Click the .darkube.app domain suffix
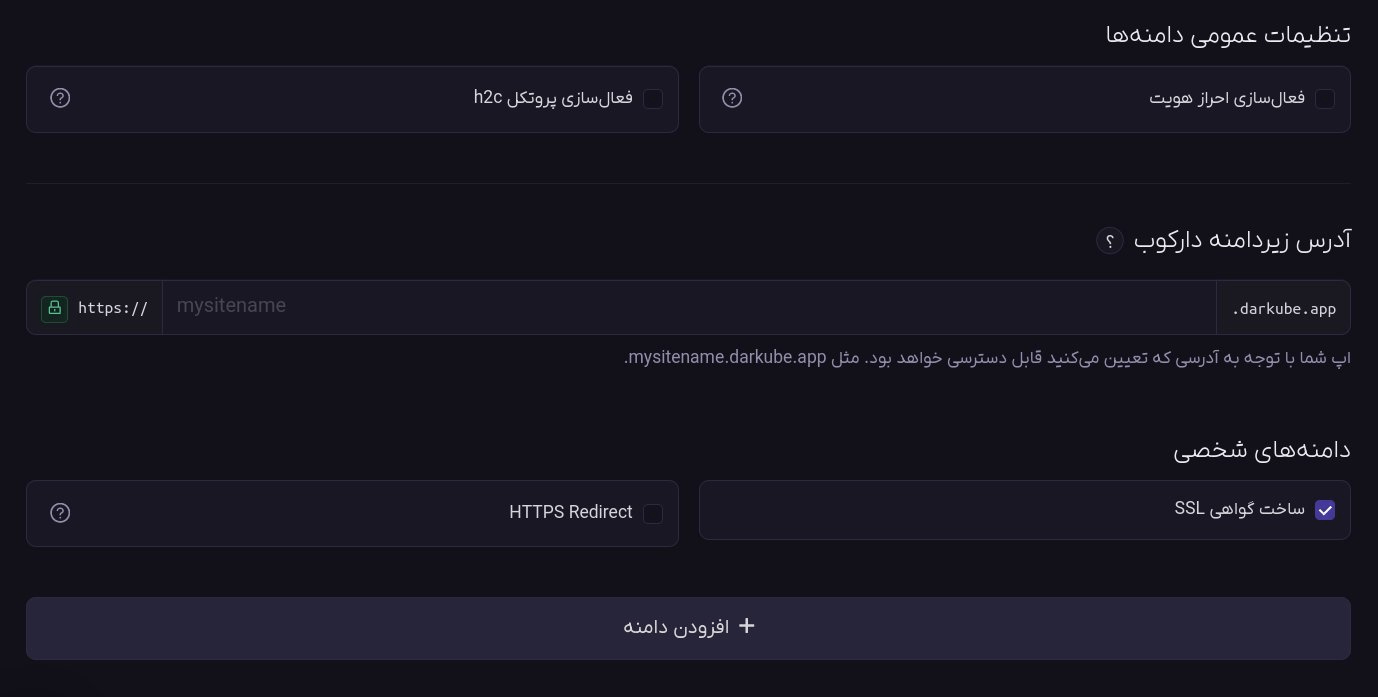 coord(1284,307)
